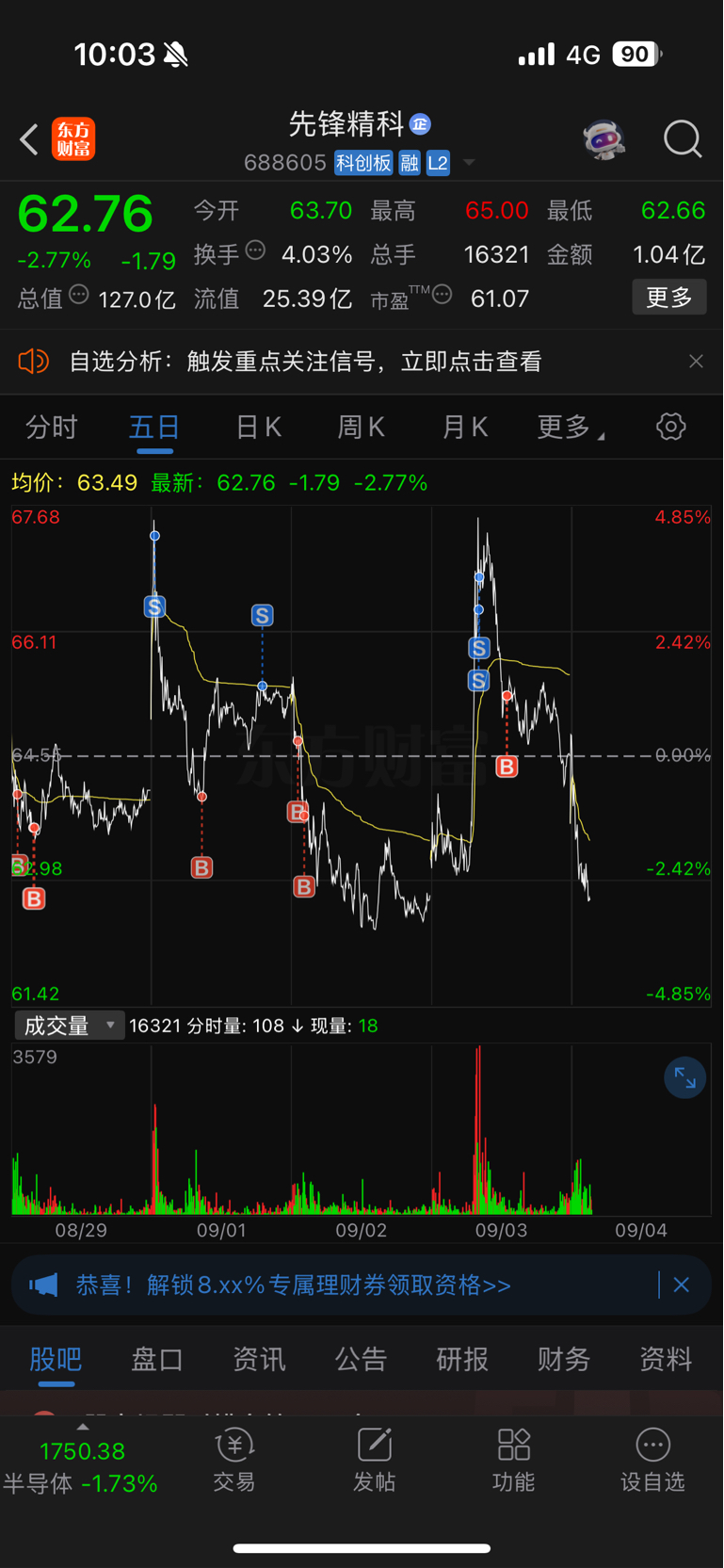Tap the cellular signal bars icon

click(537, 55)
